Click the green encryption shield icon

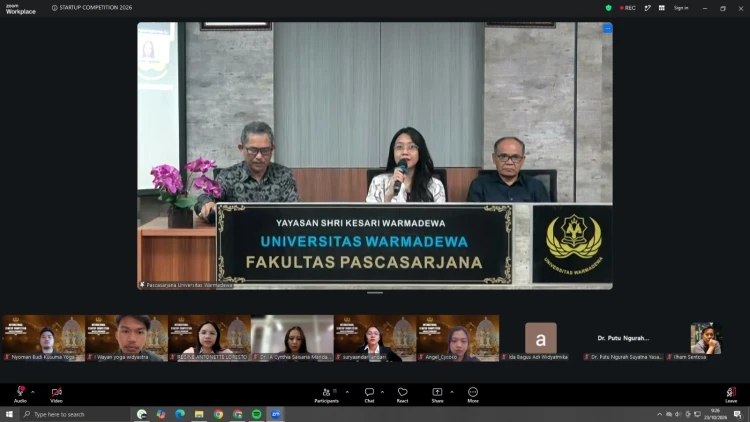pos(608,8)
